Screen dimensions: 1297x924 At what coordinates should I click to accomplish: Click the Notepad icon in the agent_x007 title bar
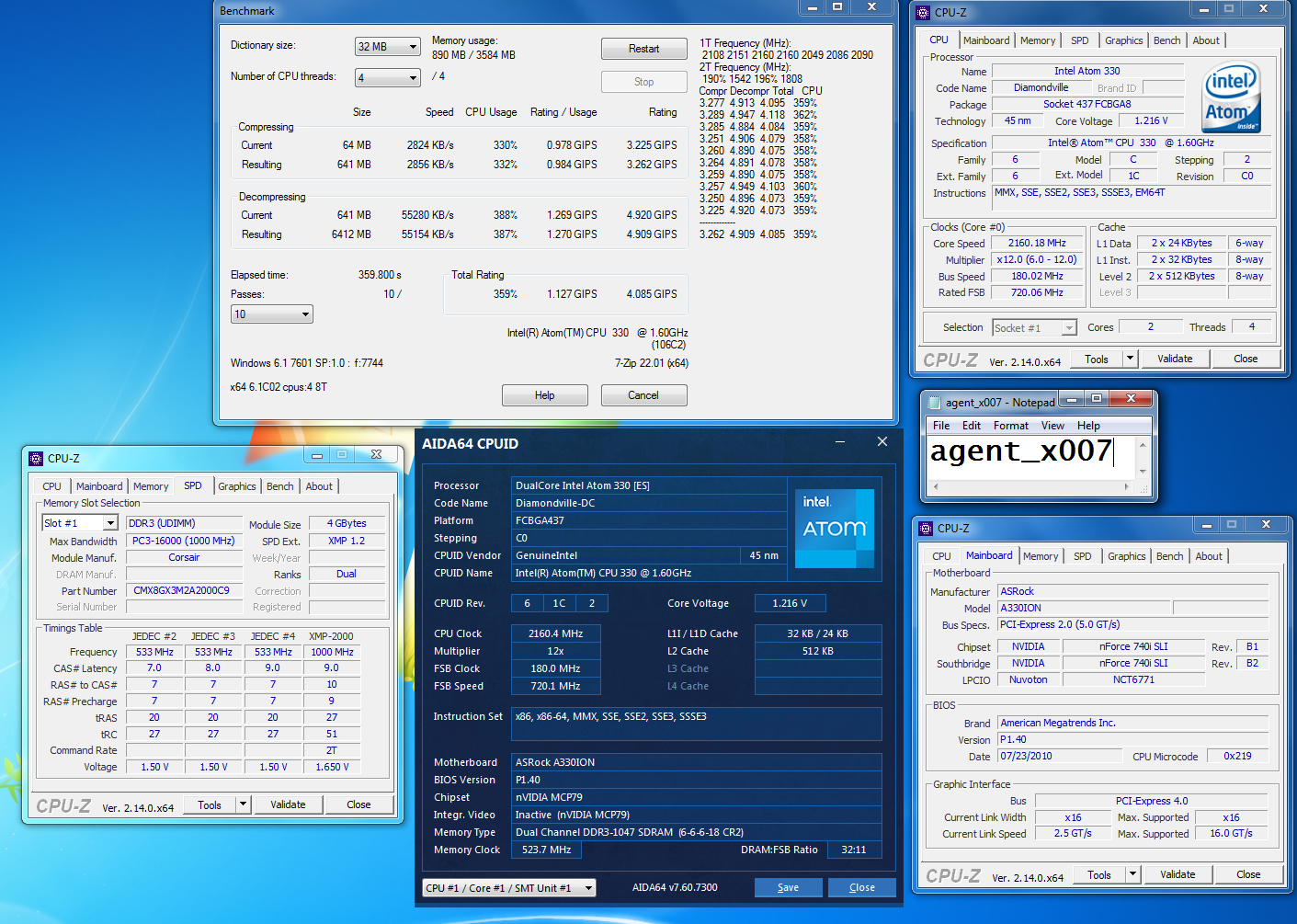pos(935,402)
